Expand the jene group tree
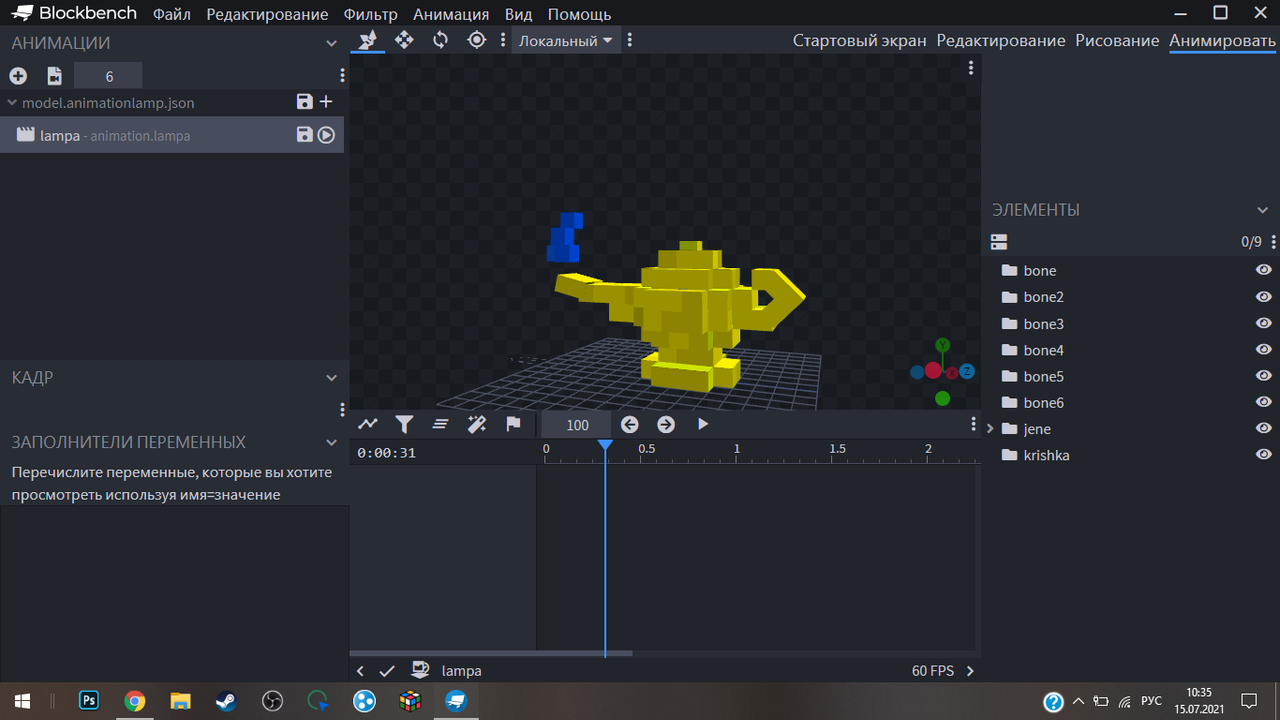1280x720 pixels. pyautogui.click(x=990, y=429)
